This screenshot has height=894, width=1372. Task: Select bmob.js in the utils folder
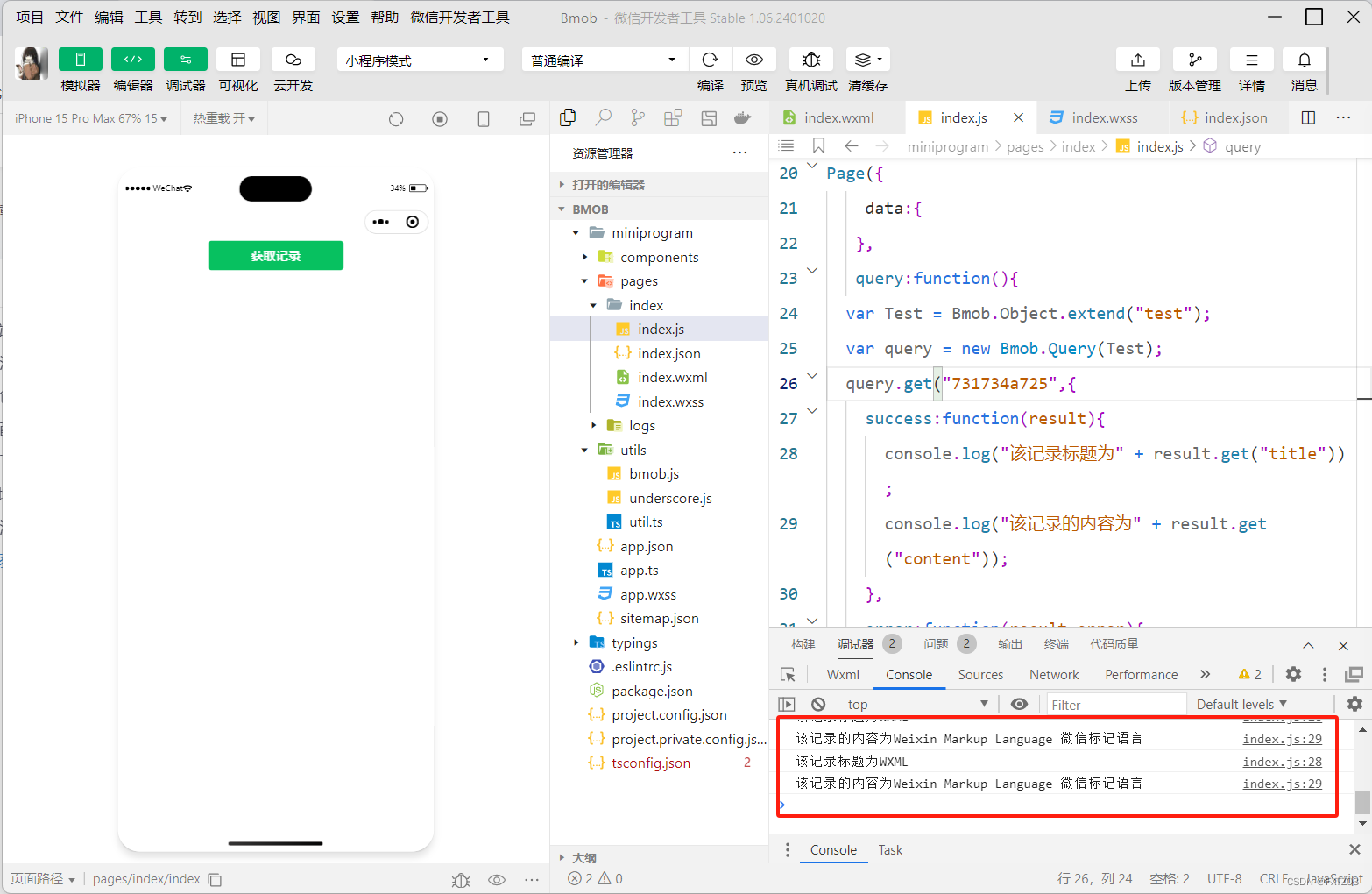[654, 473]
